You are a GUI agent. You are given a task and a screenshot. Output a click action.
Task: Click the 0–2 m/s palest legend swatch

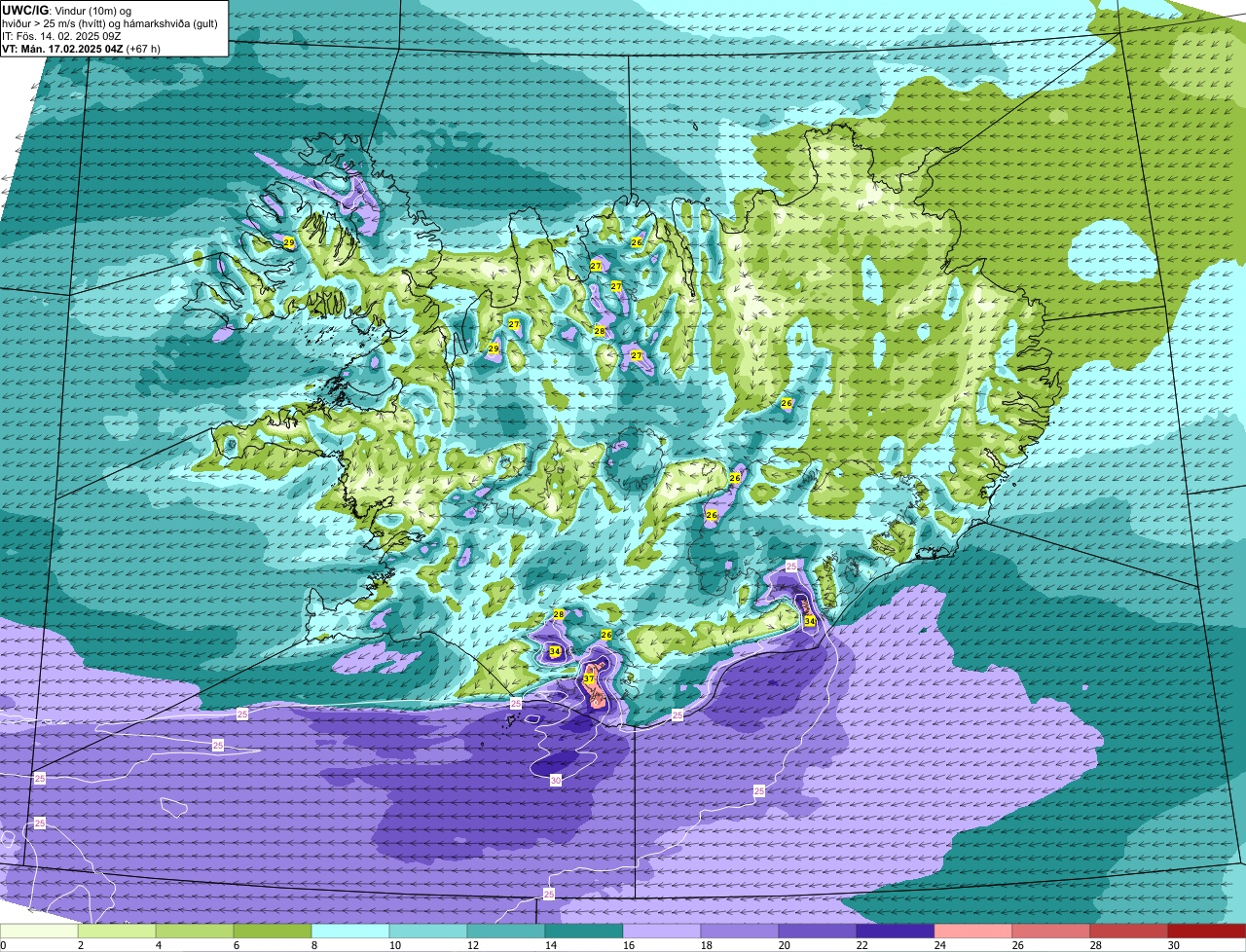[x=39, y=932]
